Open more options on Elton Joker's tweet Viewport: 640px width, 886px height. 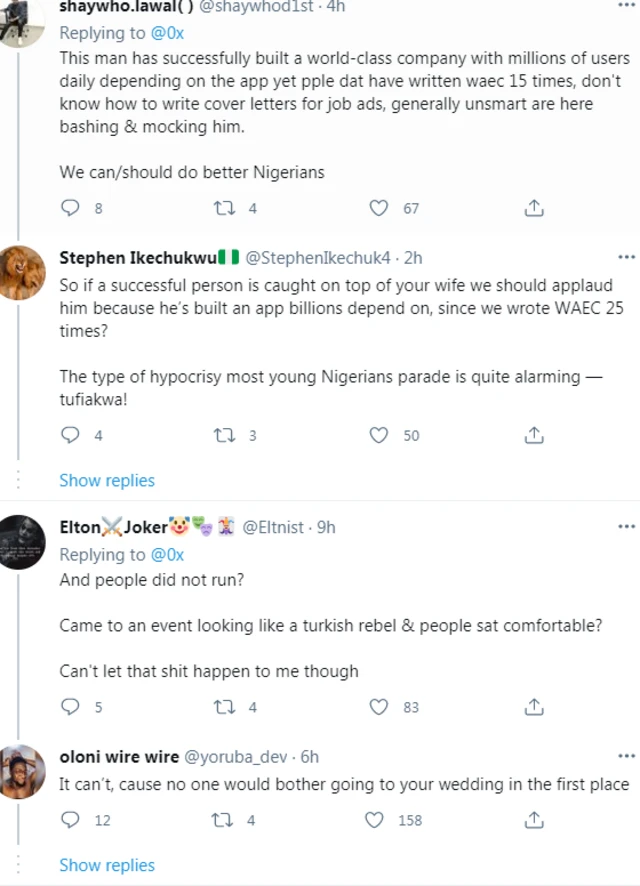tap(627, 526)
